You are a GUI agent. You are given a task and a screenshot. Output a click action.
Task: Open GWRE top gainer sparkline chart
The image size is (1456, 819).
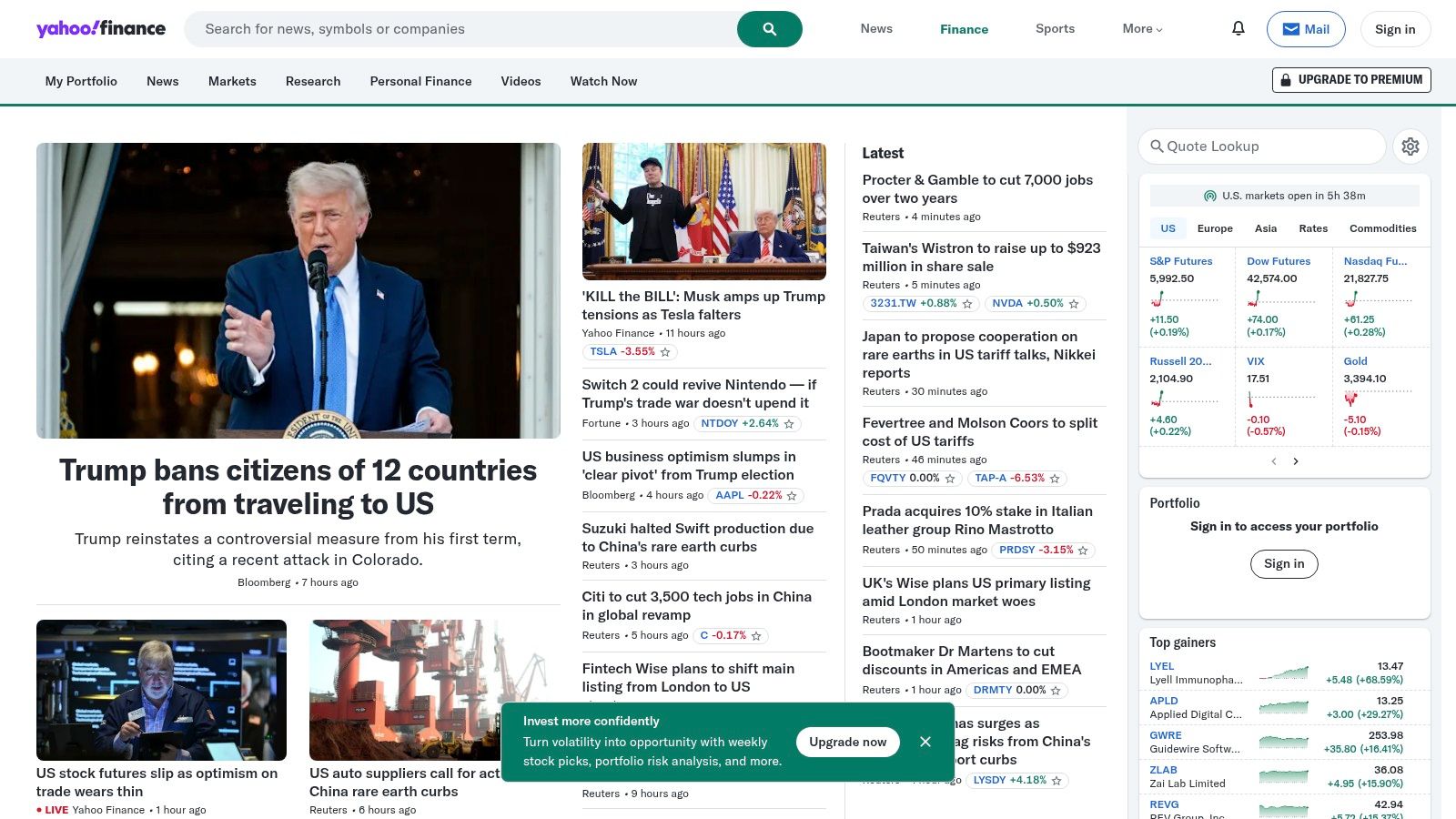coord(1283,742)
